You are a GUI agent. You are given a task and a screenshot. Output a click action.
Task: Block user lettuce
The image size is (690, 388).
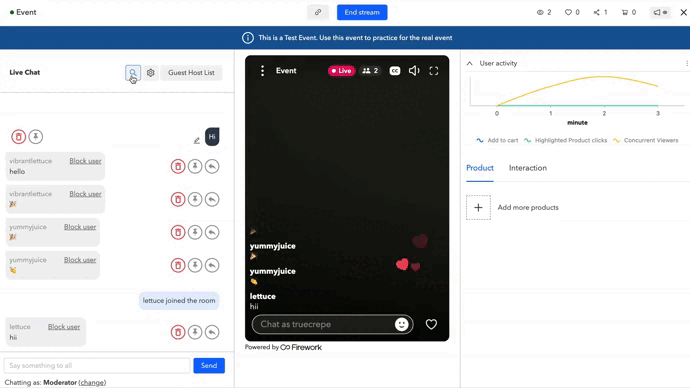[x=64, y=327]
